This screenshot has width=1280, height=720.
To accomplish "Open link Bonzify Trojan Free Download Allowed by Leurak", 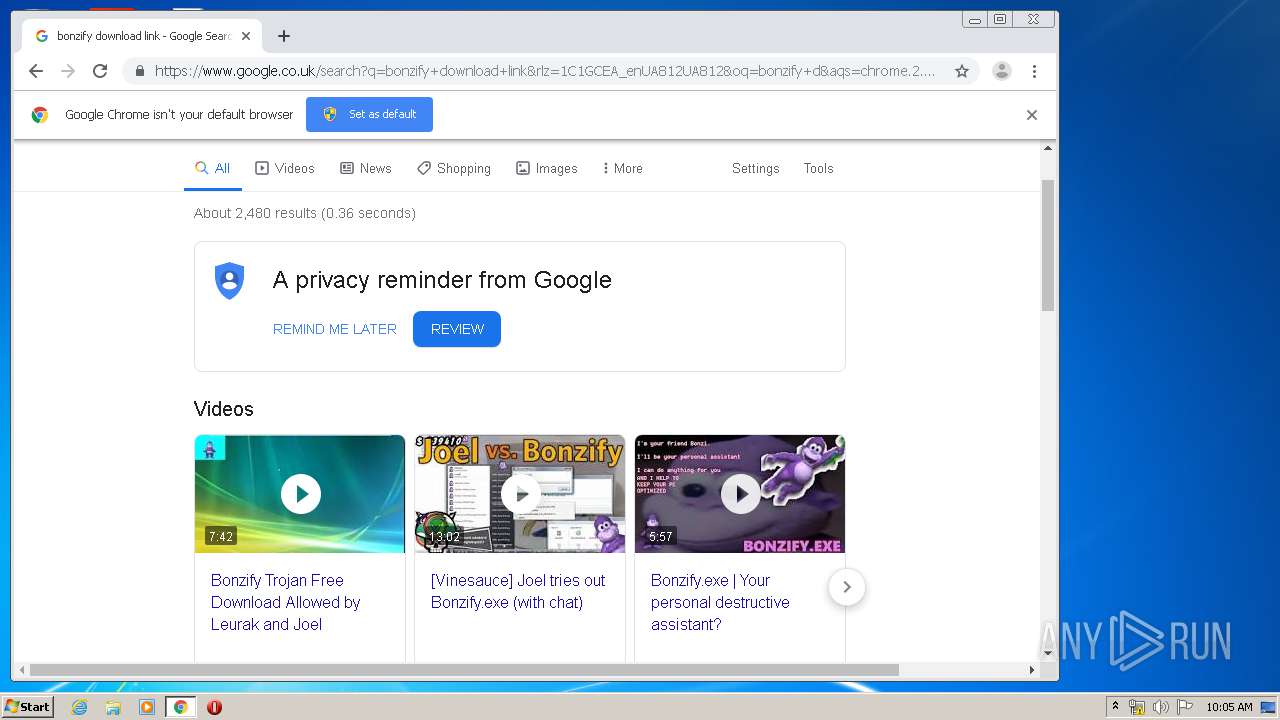I will [x=286, y=602].
